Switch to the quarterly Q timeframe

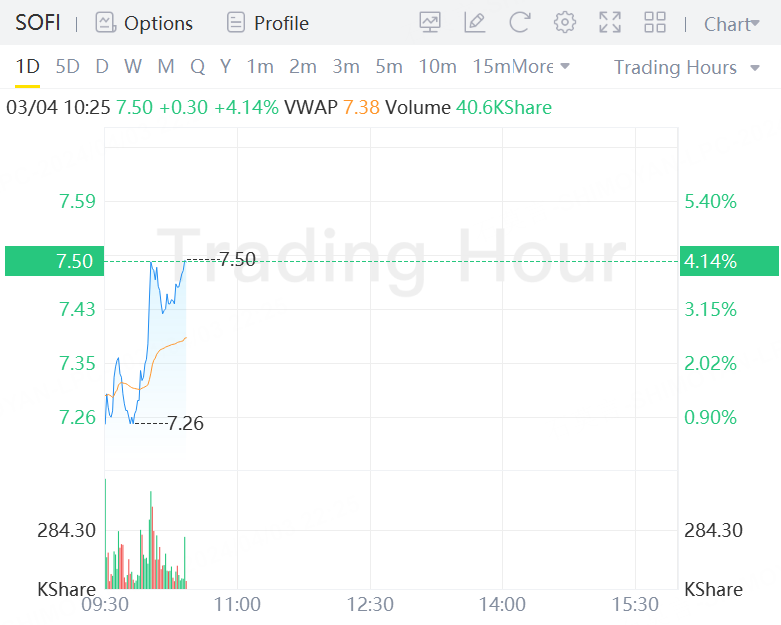coord(197,66)
